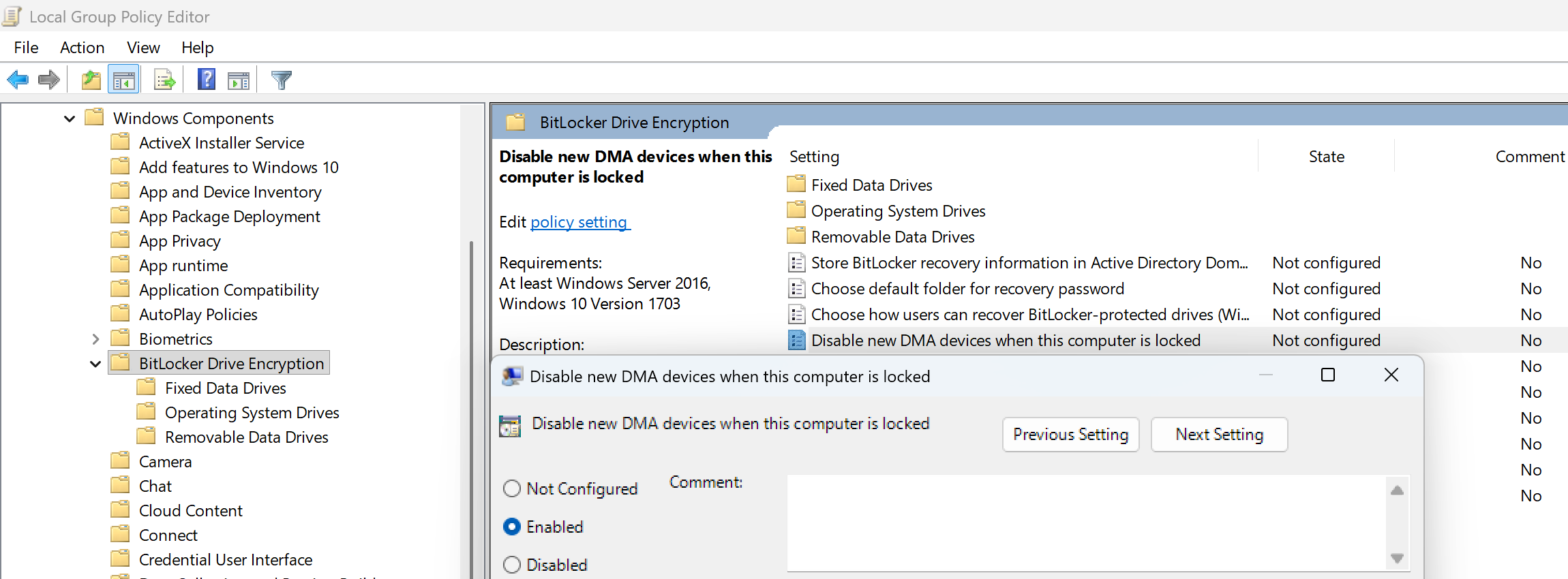Viewport: 1568px width, 579px height.
Task: Click the Local Group Policy Editor app icon
Action: 12,16
